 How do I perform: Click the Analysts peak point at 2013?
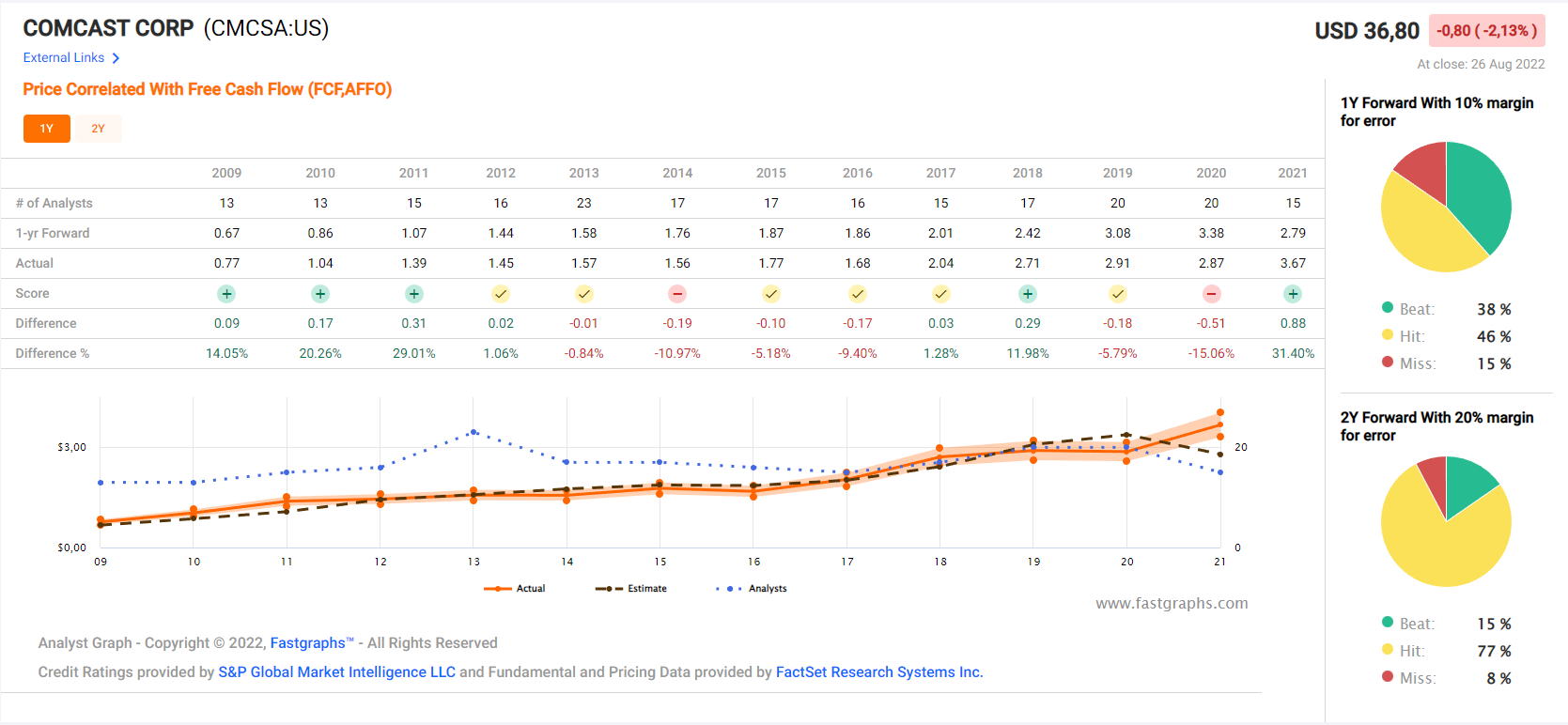click(474, 432)
